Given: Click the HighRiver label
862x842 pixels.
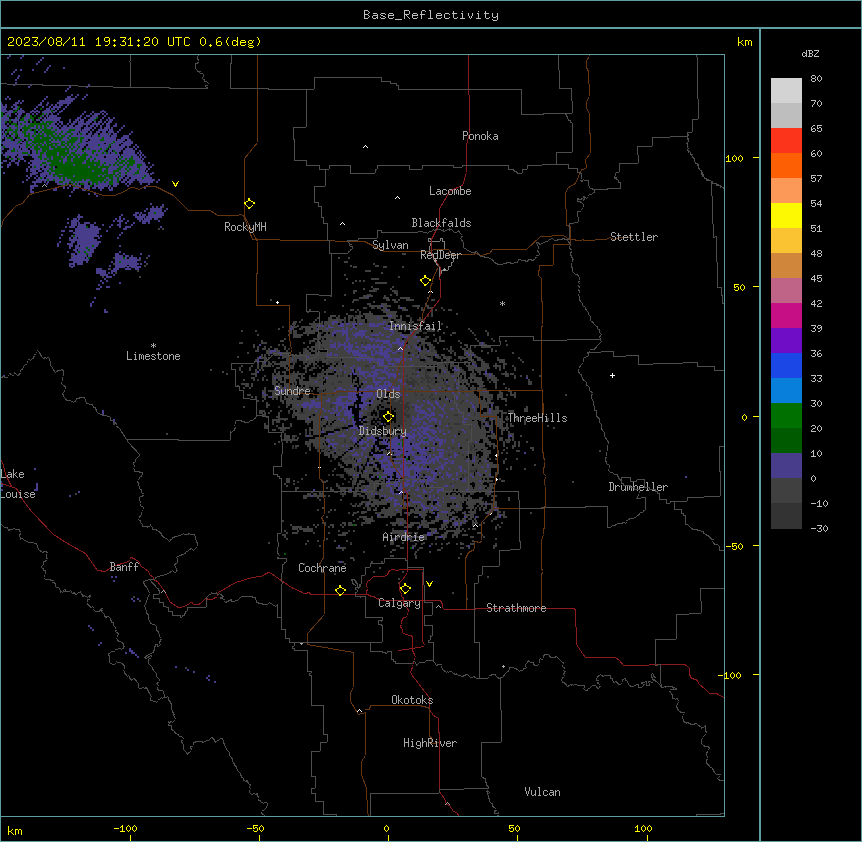Looking at the screenshot, I should (x=430, y=743).
